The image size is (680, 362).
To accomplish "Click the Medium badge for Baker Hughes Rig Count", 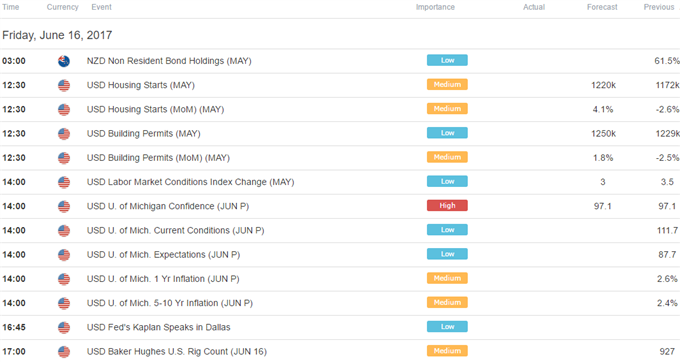I will click(x=447, y=351).
